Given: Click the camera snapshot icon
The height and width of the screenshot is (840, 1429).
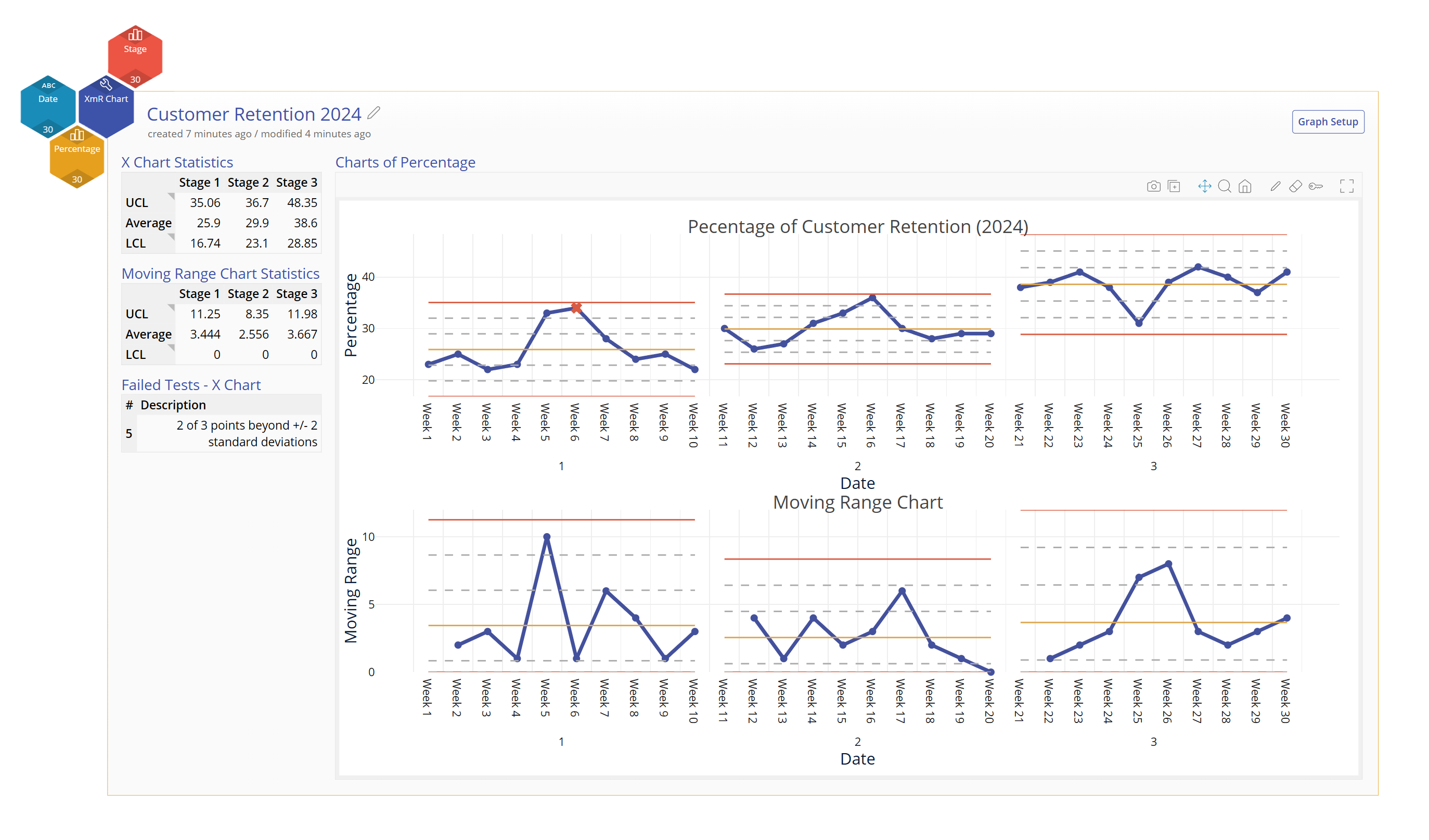Looking at the screenshot, I should pos(1153,187).
